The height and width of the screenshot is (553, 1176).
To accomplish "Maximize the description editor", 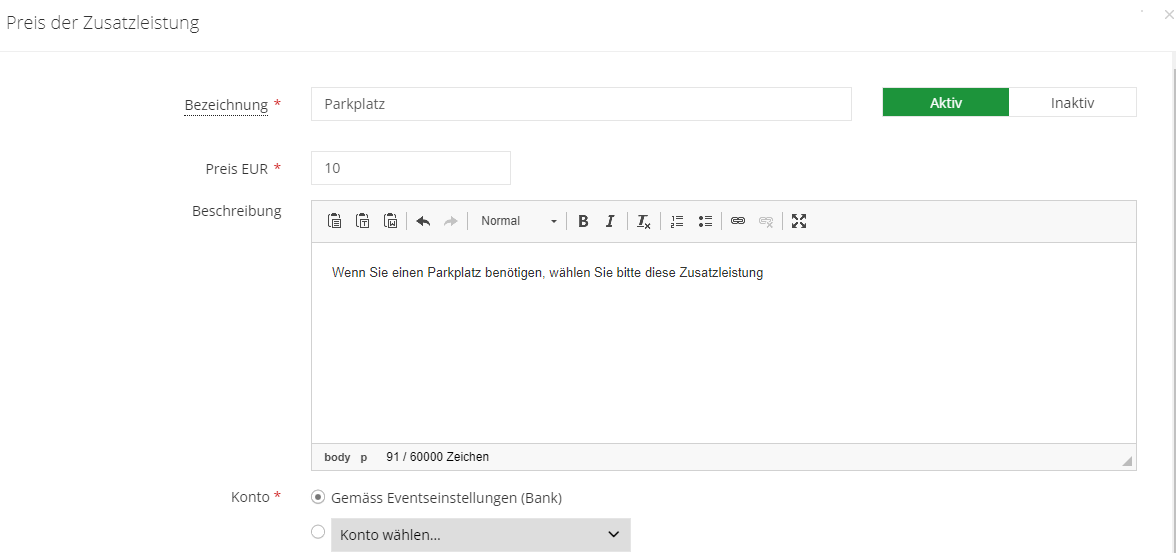I will tap(799, 221).
